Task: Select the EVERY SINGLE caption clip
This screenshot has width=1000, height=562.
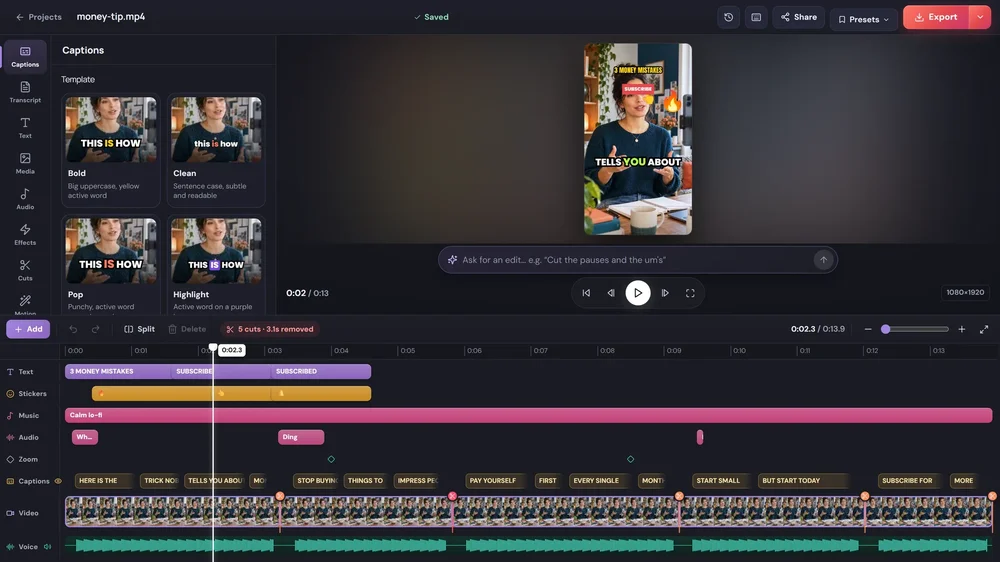Action: click(600, 481)
